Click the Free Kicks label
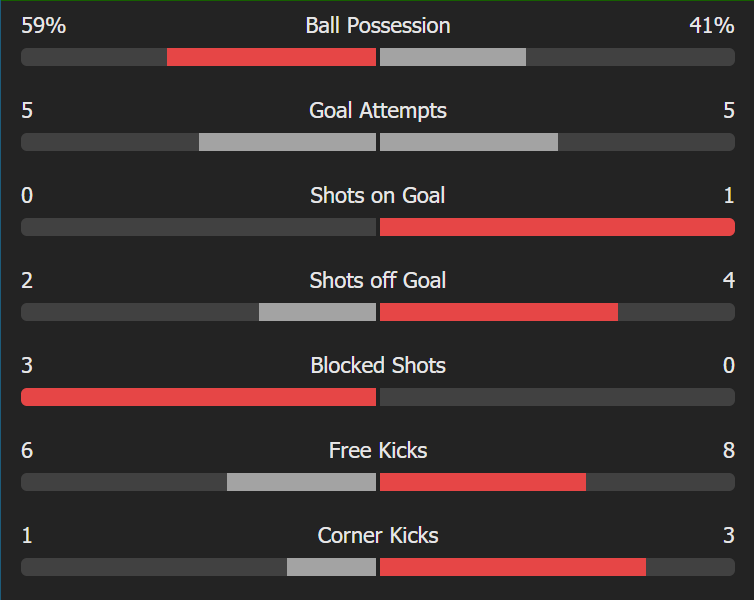The image size is (754, 600). pos(377,451)
